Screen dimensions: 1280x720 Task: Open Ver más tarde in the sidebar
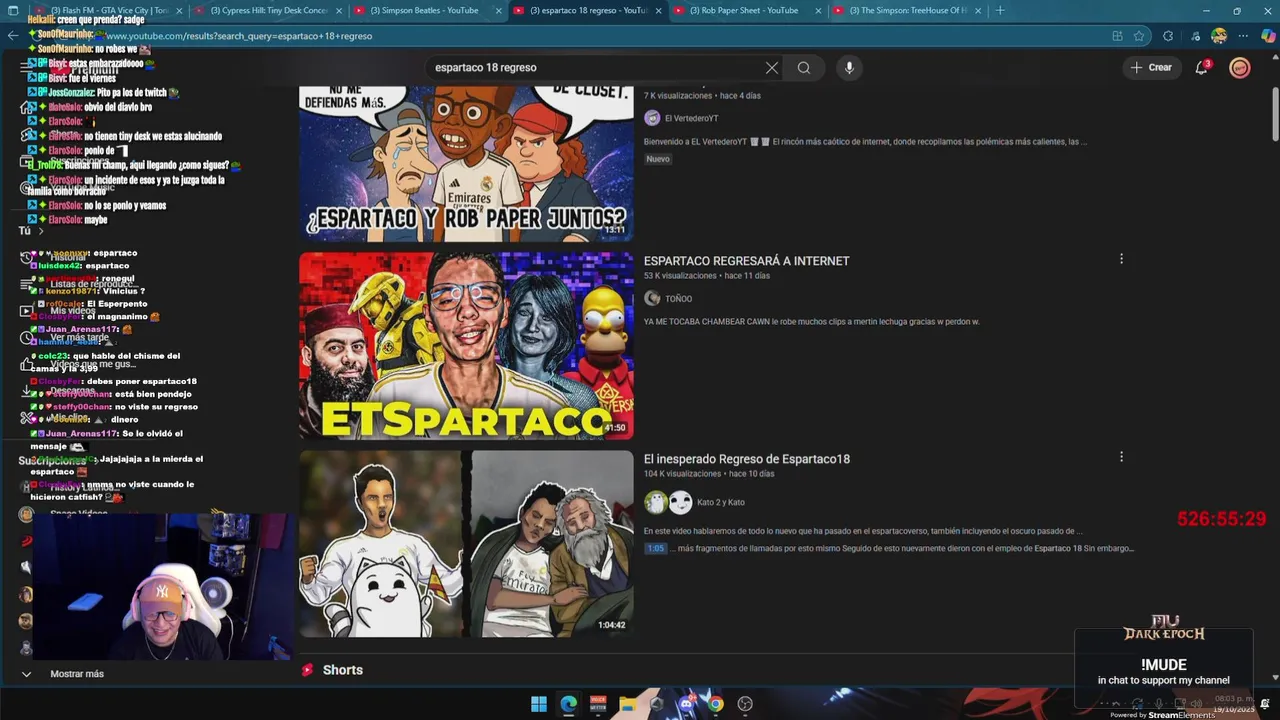tap(79, 338)
